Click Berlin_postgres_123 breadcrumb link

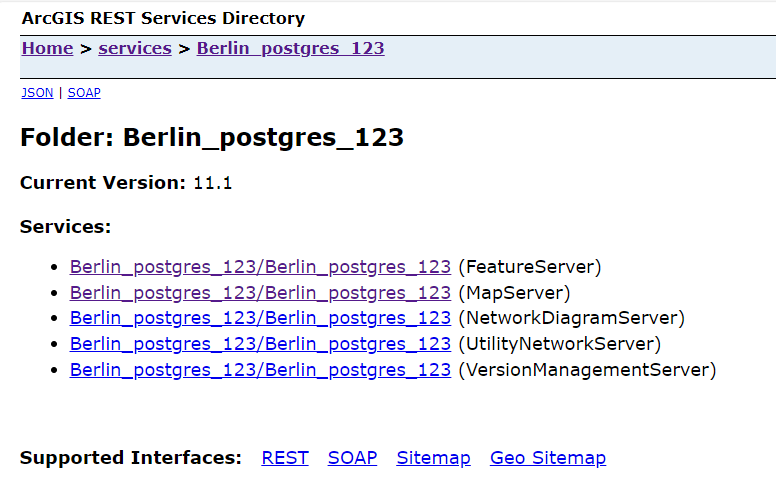pyautogui.click(x=291, y=49)
